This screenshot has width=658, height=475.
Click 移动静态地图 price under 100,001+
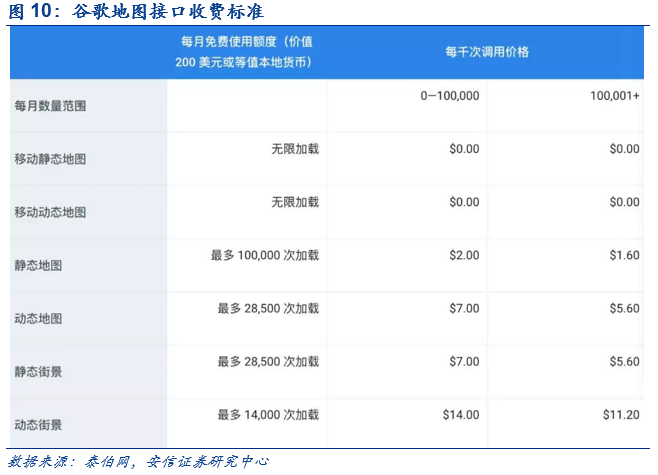pyautogui.click(x=624, y=149)
